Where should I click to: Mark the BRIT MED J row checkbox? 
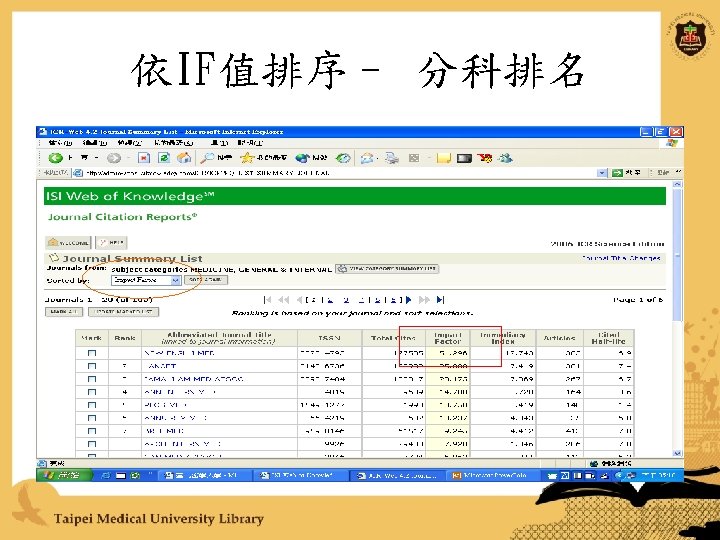[92, 431]
